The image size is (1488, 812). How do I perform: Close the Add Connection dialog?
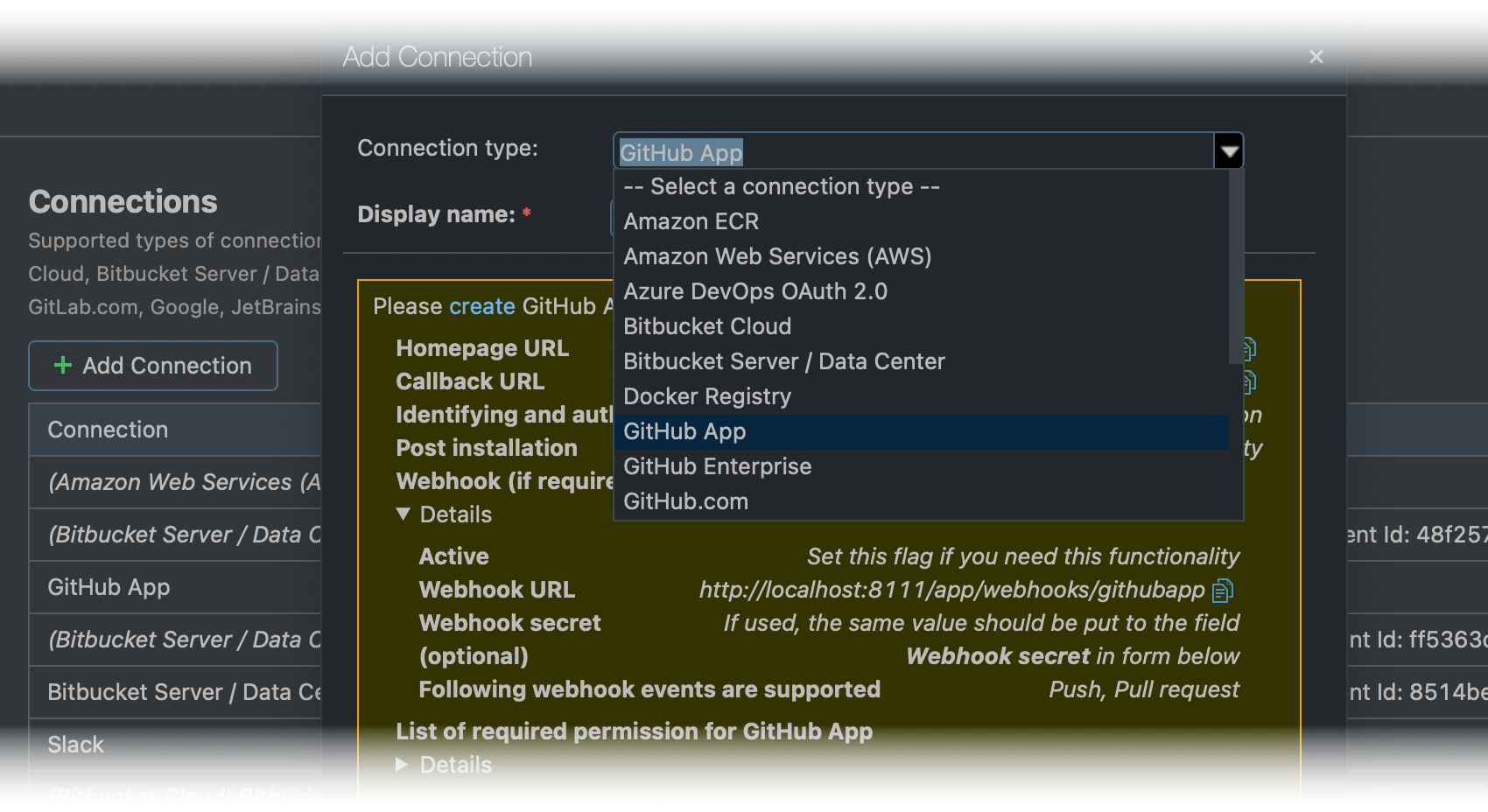[1316, 56]
